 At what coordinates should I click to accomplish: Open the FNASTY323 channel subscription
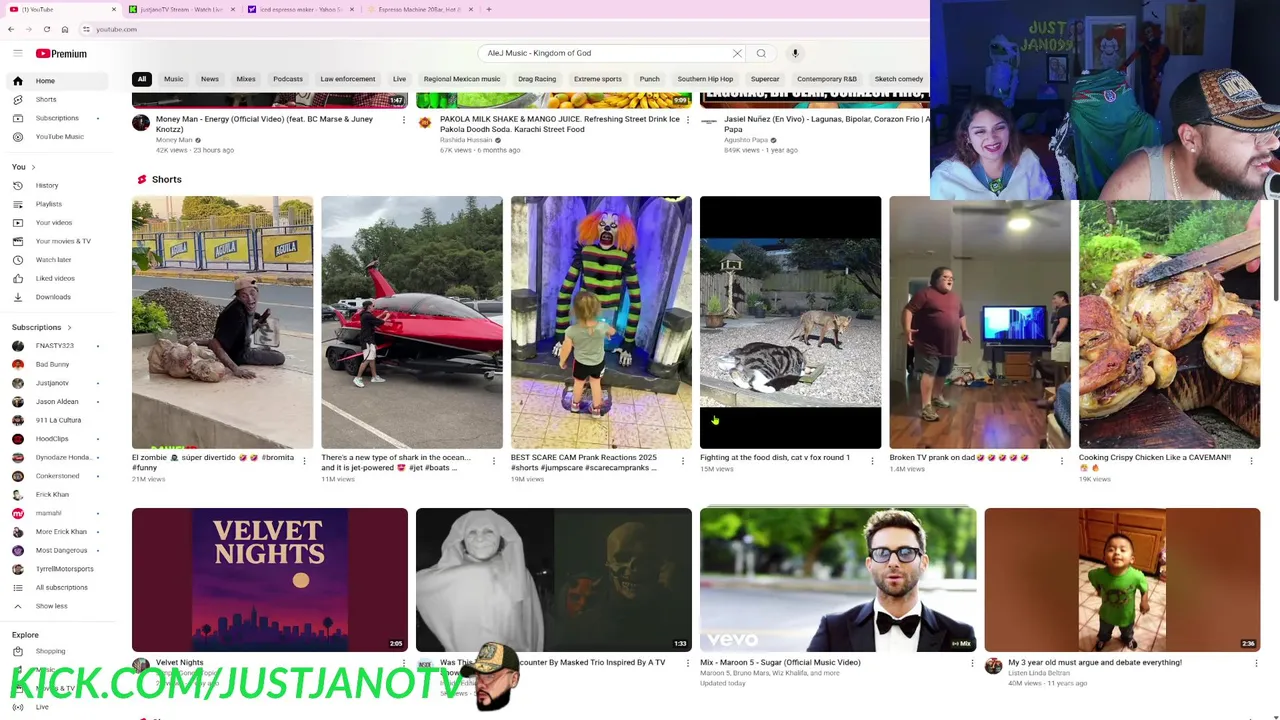pyautogui.click(x=55, y=345)
